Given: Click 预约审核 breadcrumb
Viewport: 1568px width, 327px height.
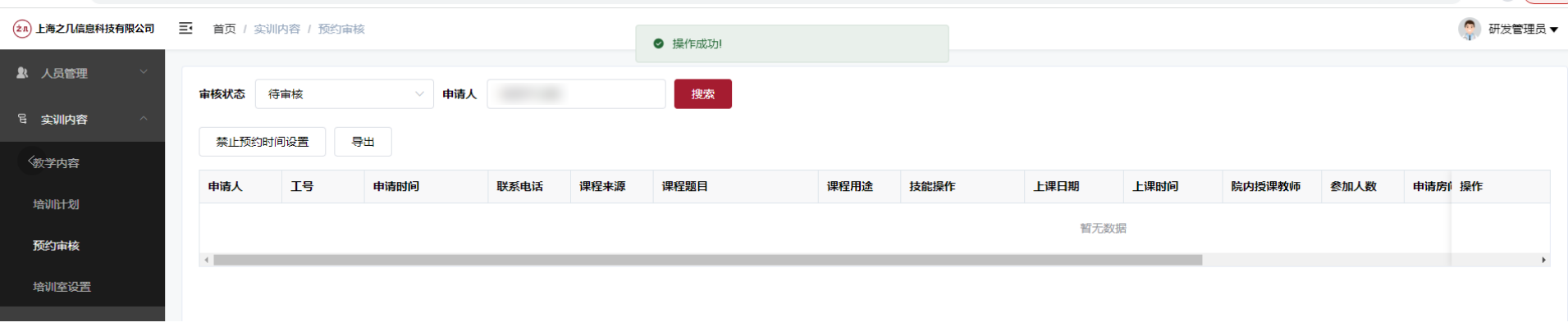Looking at the screenshot, I should pyautogui.click(x=341, y=29).
